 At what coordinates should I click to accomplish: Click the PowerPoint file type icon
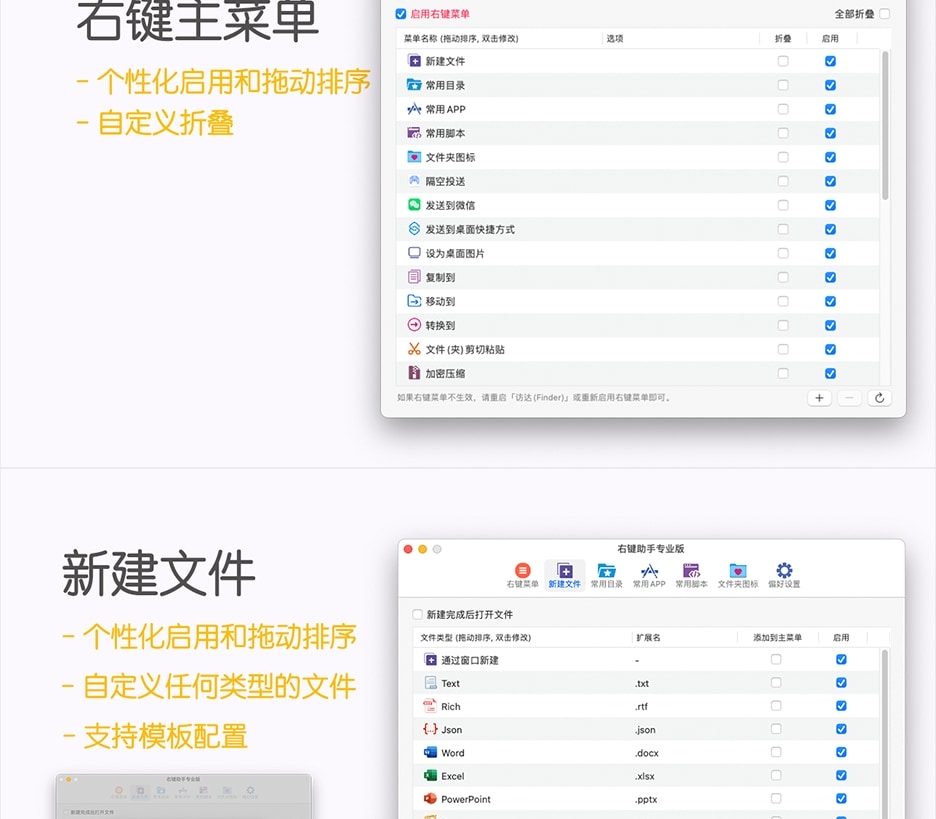pyautogui.click(x=430, y=799)
